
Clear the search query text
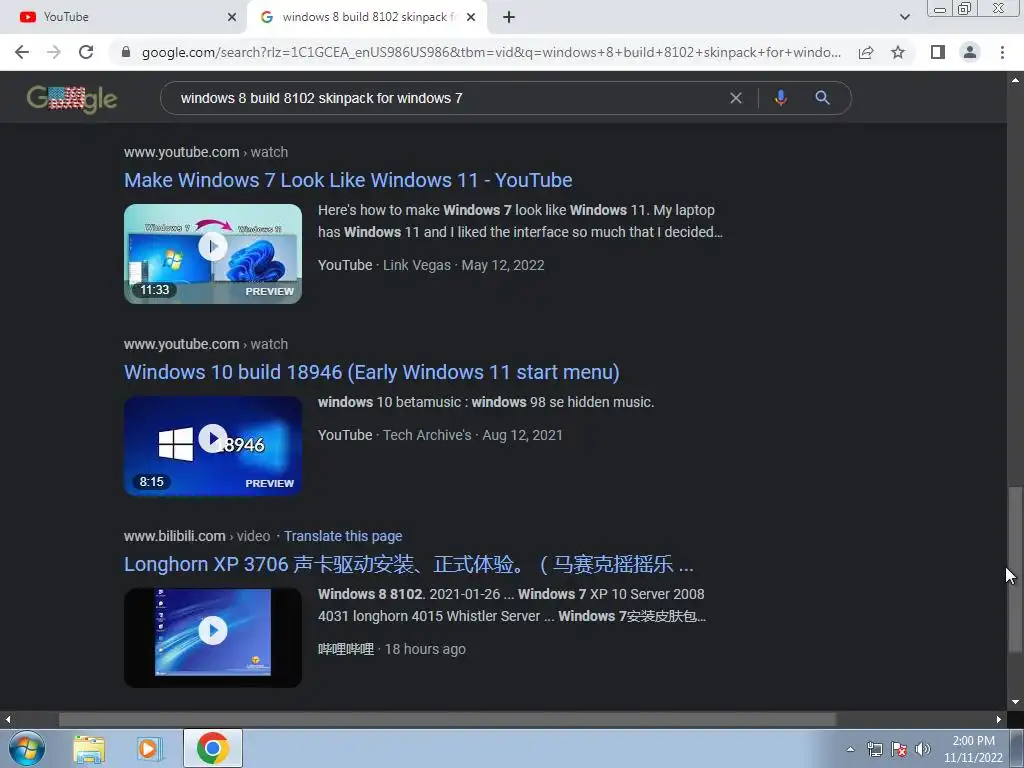click(736, 98)
